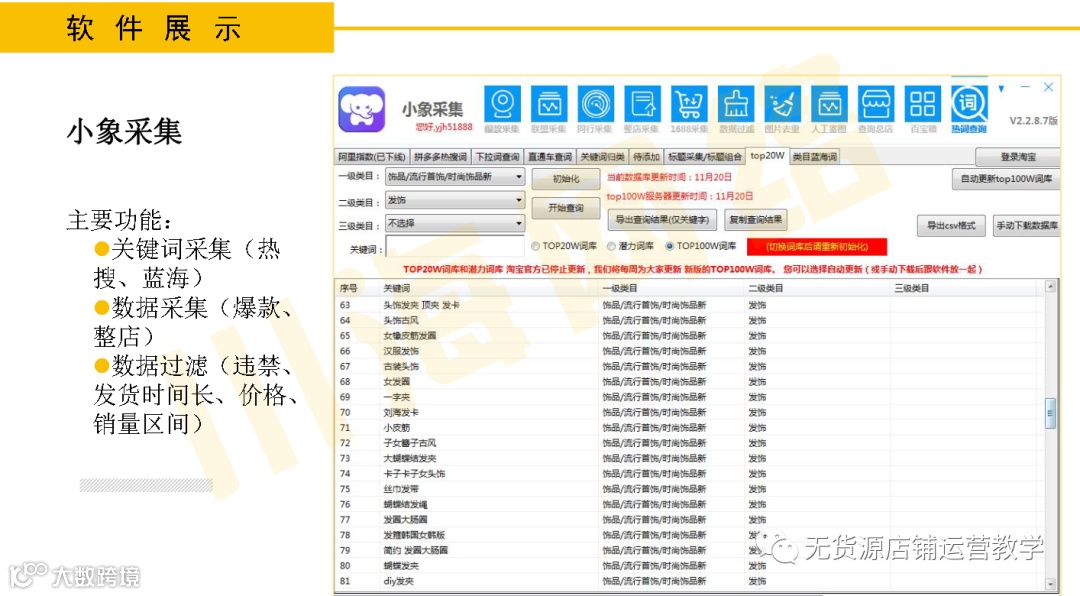Switch to the 阿里指数(已下线) tab

(371, 157)
